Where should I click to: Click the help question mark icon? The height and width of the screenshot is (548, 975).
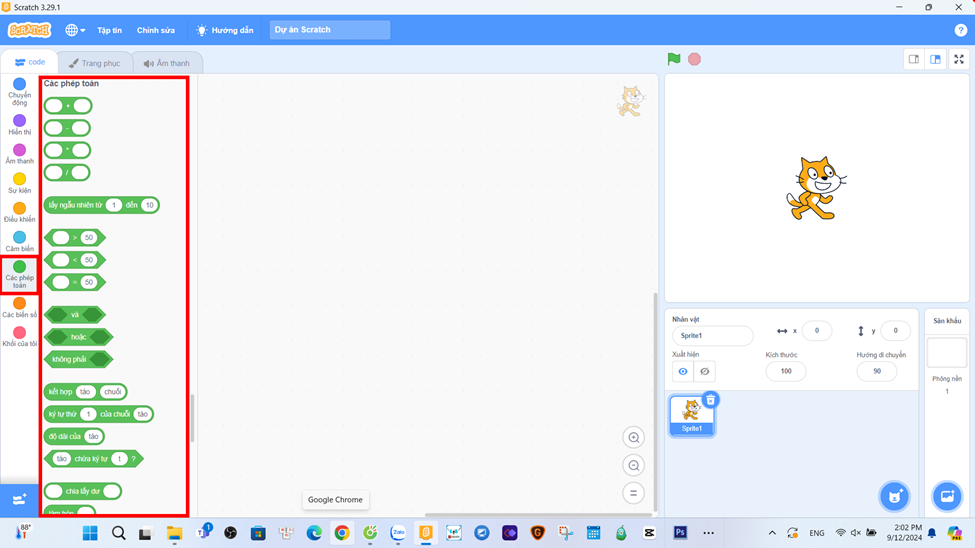pos(960,30)
